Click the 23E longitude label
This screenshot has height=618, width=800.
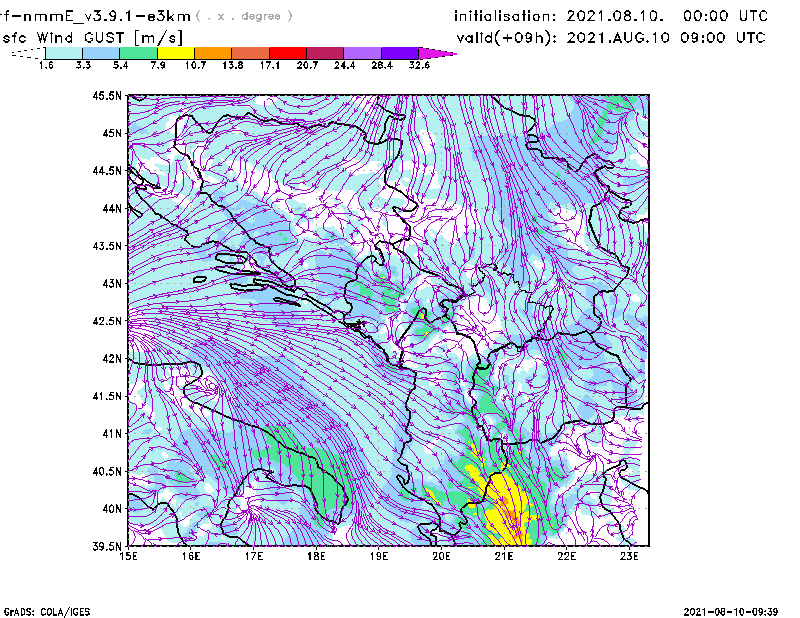(x=629, y=556)
